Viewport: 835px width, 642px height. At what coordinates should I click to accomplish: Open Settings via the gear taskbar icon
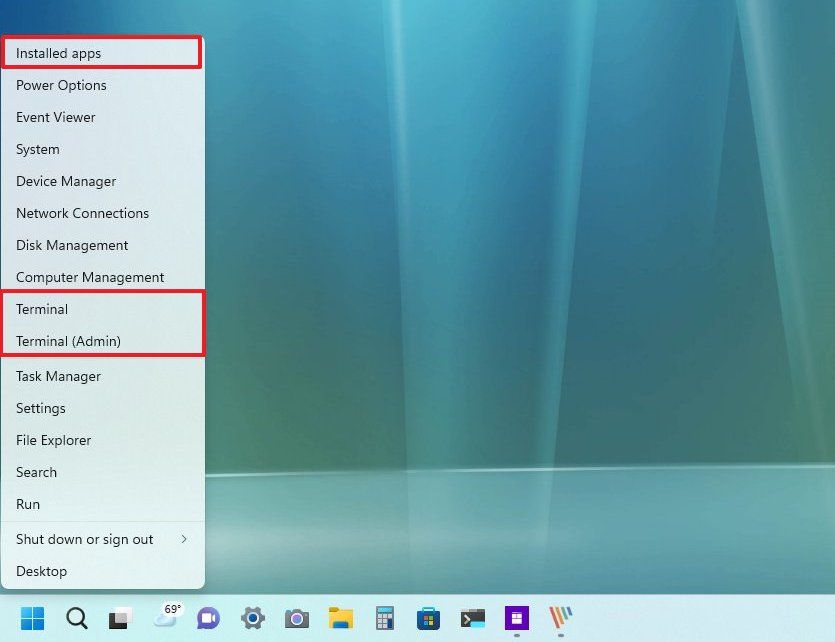point(252,619)
